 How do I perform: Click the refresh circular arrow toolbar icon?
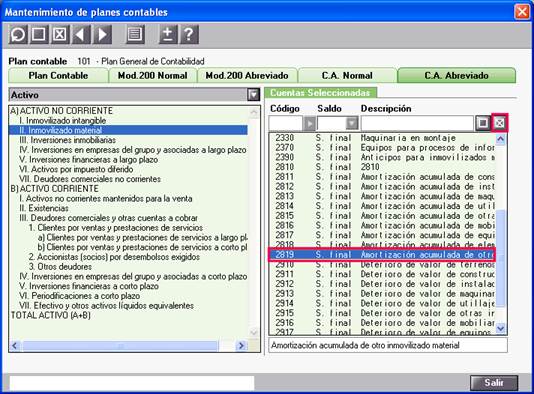(x=18, y=34)
